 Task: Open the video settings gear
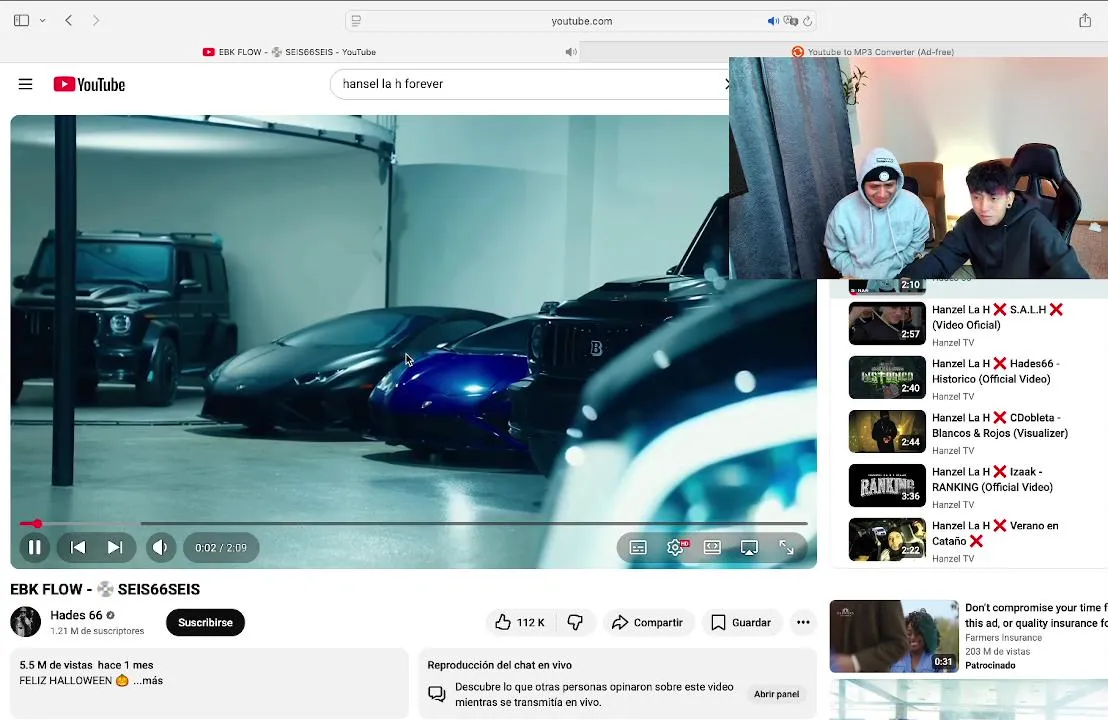[x=676, y=548]
